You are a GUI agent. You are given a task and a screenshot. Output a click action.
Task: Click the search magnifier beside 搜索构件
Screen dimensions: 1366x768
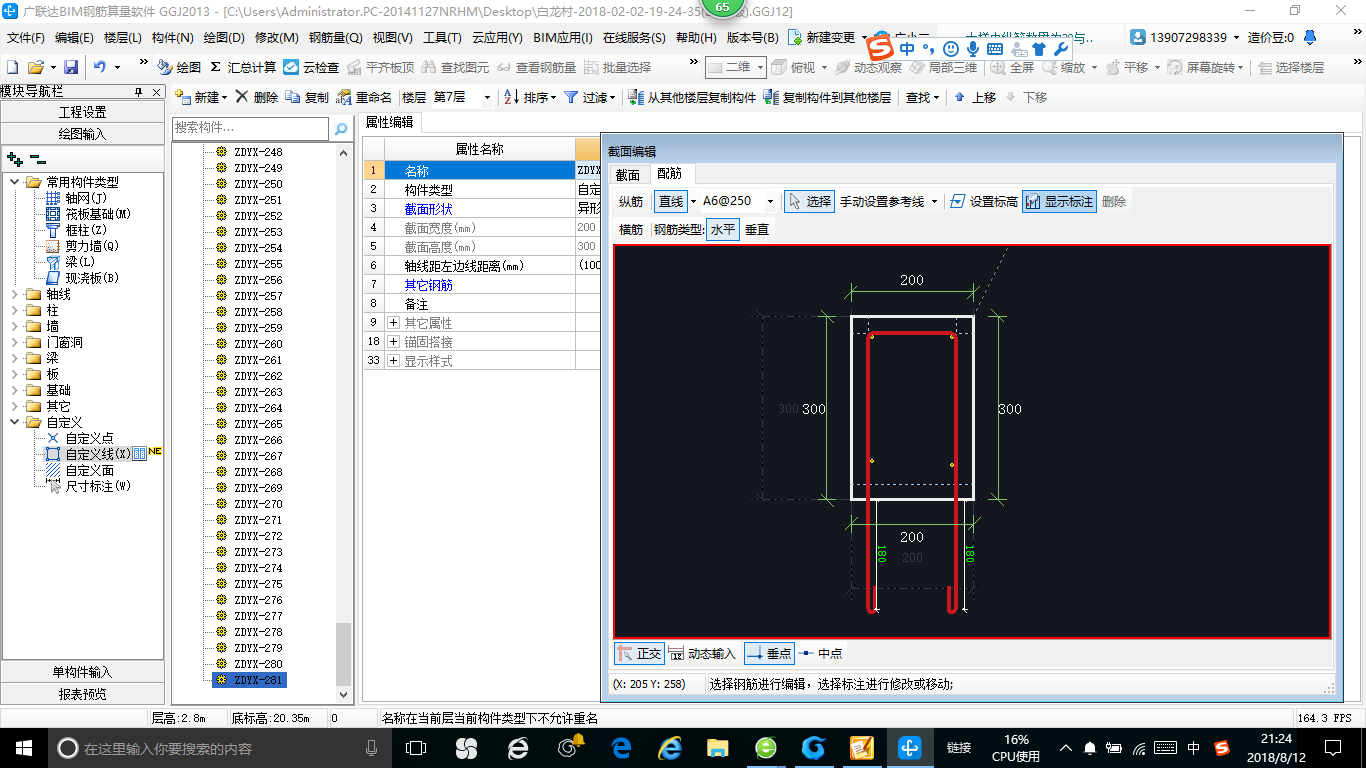pyautogui.click(x=341, y=128)
